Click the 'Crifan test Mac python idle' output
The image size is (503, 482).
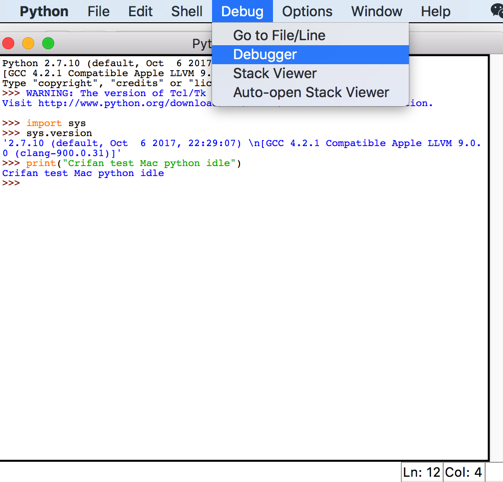click(x=83, y=173)
